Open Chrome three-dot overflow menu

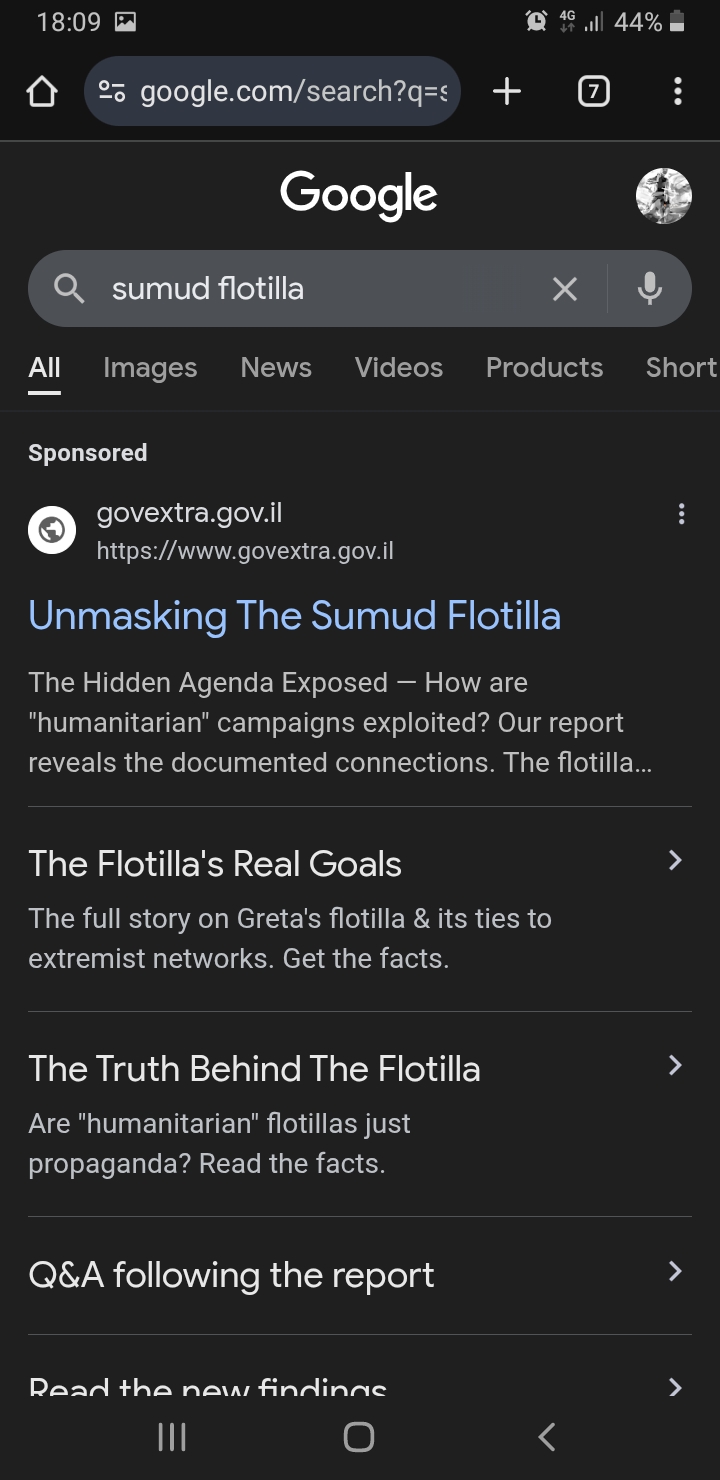[678, 92]
